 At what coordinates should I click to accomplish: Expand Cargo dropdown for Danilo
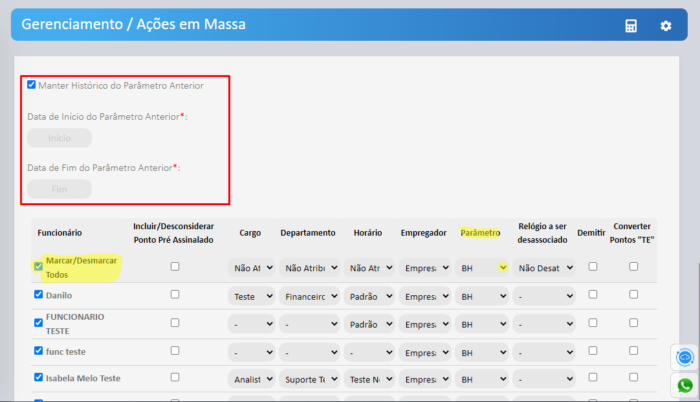[251, 296]
